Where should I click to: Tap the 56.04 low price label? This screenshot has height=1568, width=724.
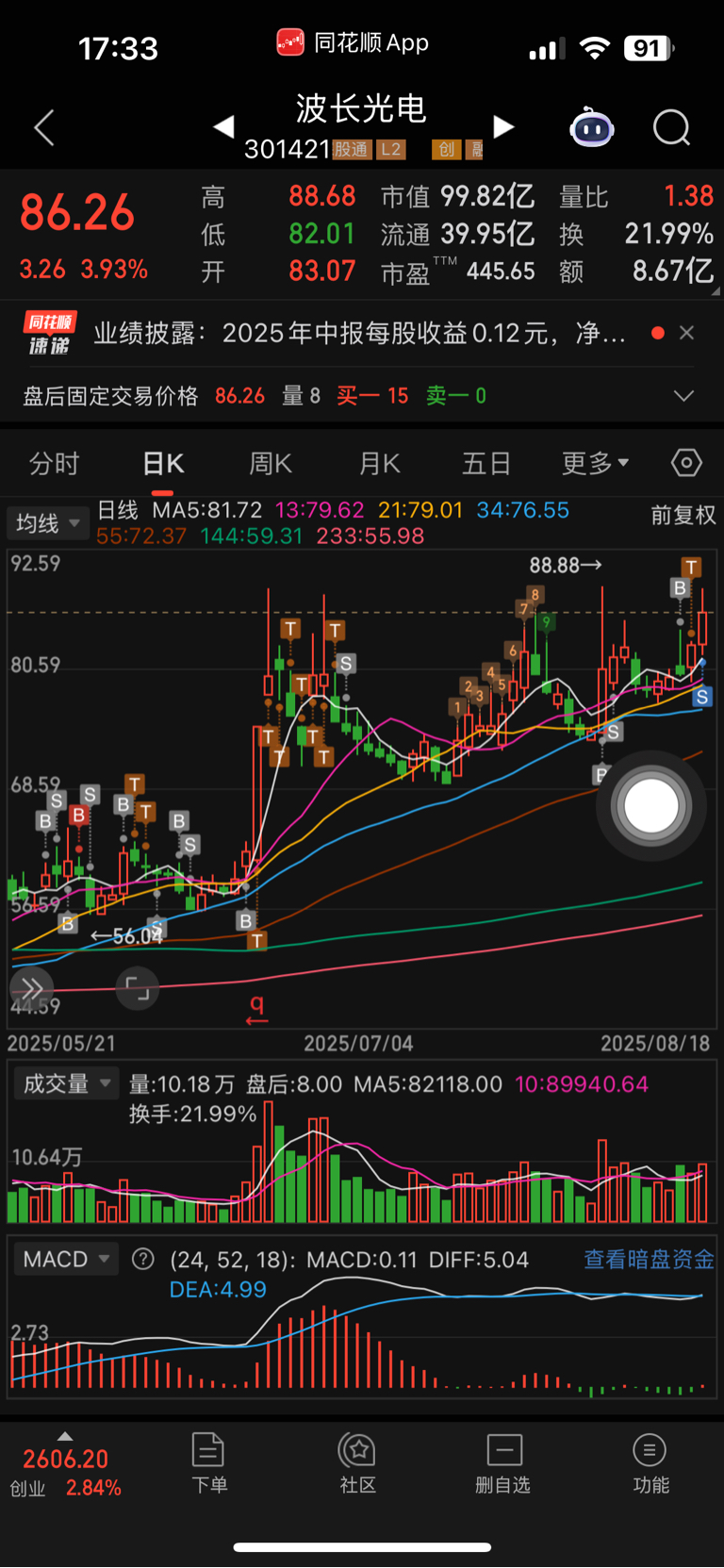[126, 936]
